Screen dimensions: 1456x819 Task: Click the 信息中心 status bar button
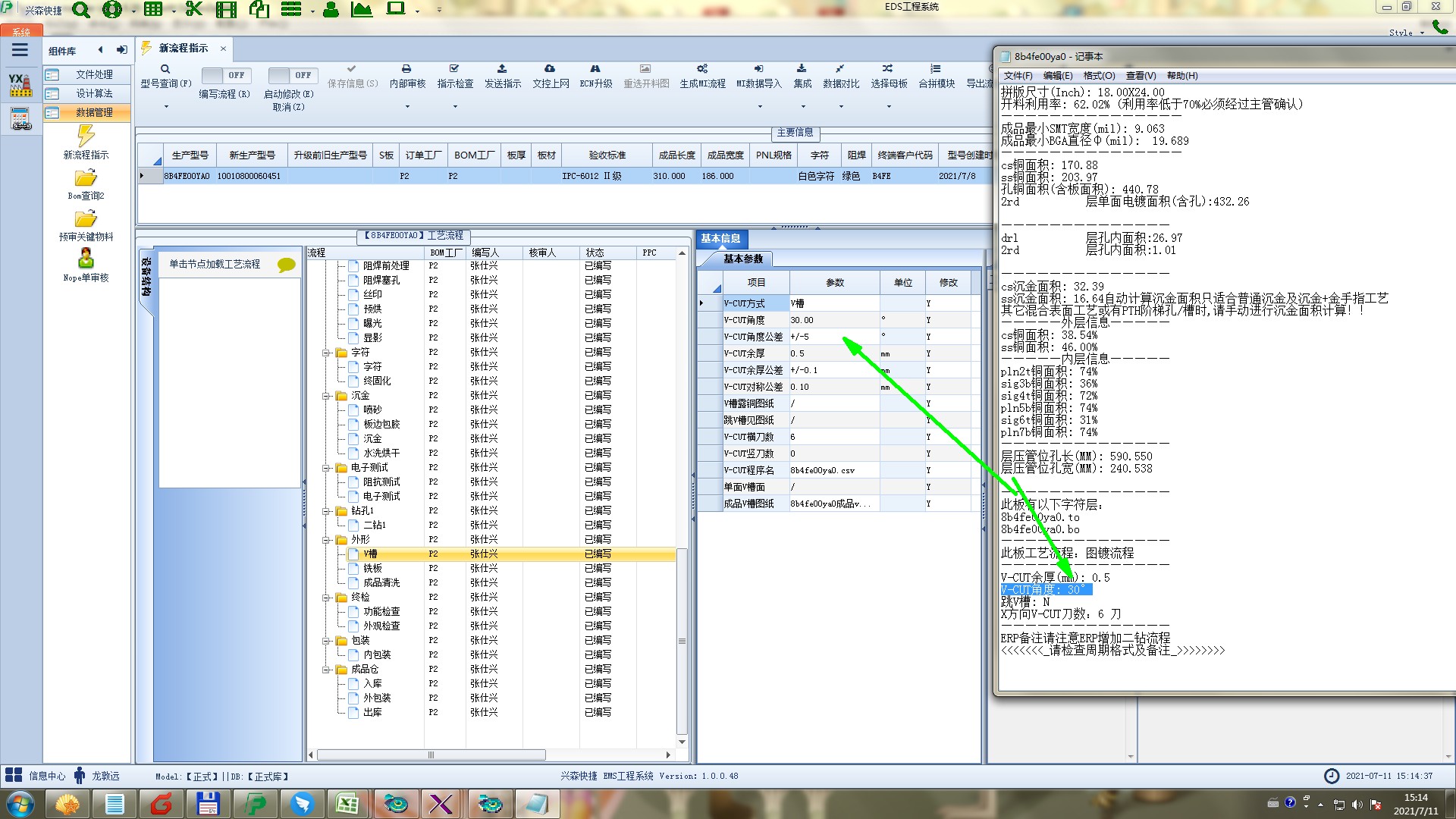pos(36,776)
